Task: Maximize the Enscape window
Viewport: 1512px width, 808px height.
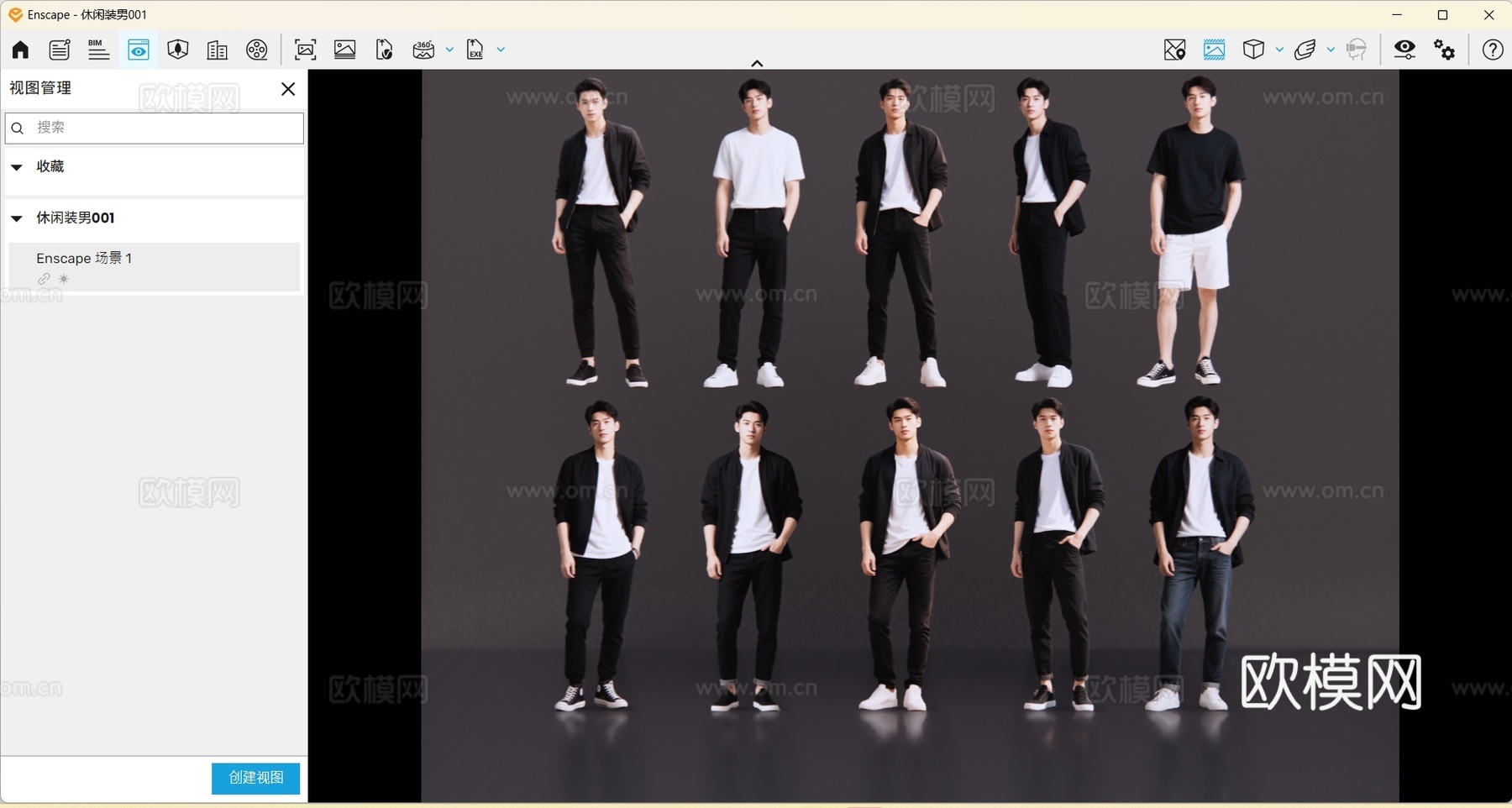Action: click(1443, 15)
